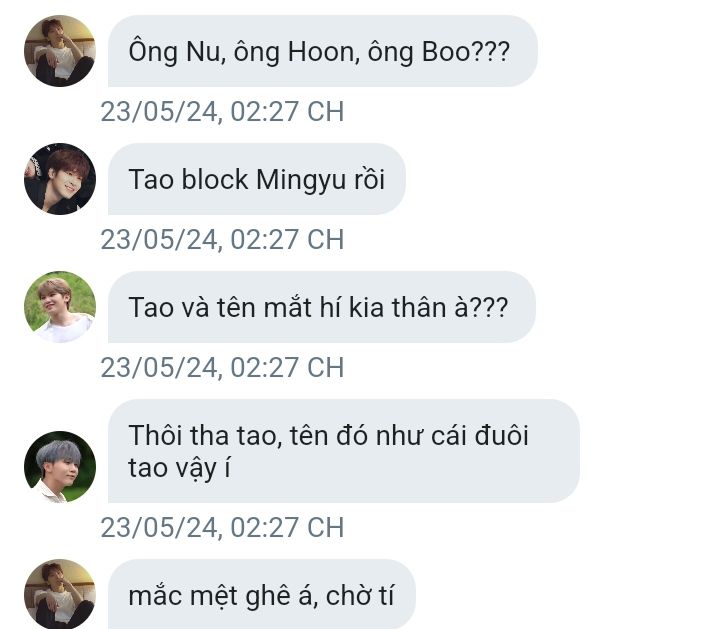
Task: Tap timestamp beneath "Thôi tha tao" message
Action: pyautogui.click(x=222, y=527)
